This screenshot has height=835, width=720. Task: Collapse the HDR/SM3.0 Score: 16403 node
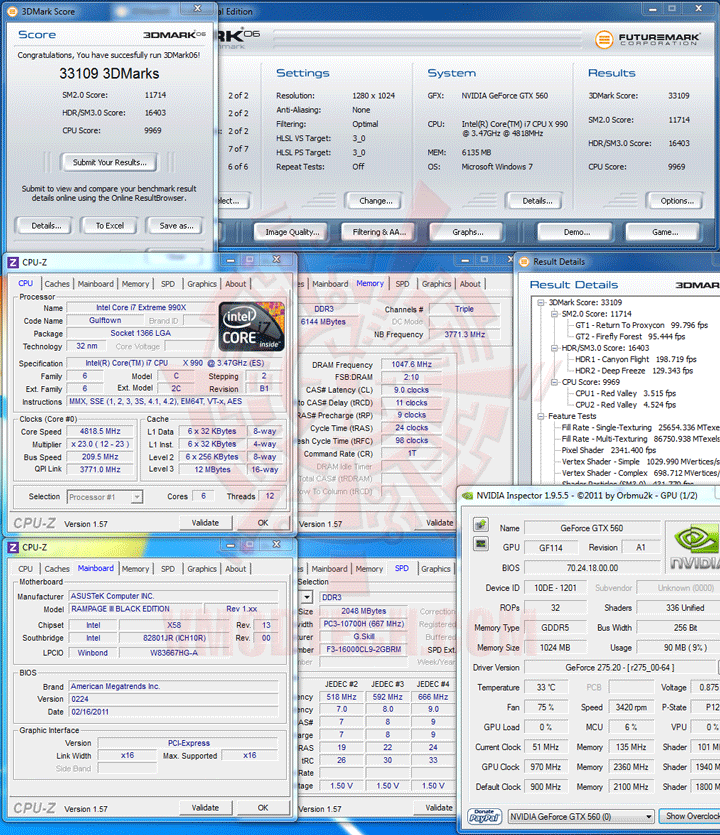pos(554,348)
